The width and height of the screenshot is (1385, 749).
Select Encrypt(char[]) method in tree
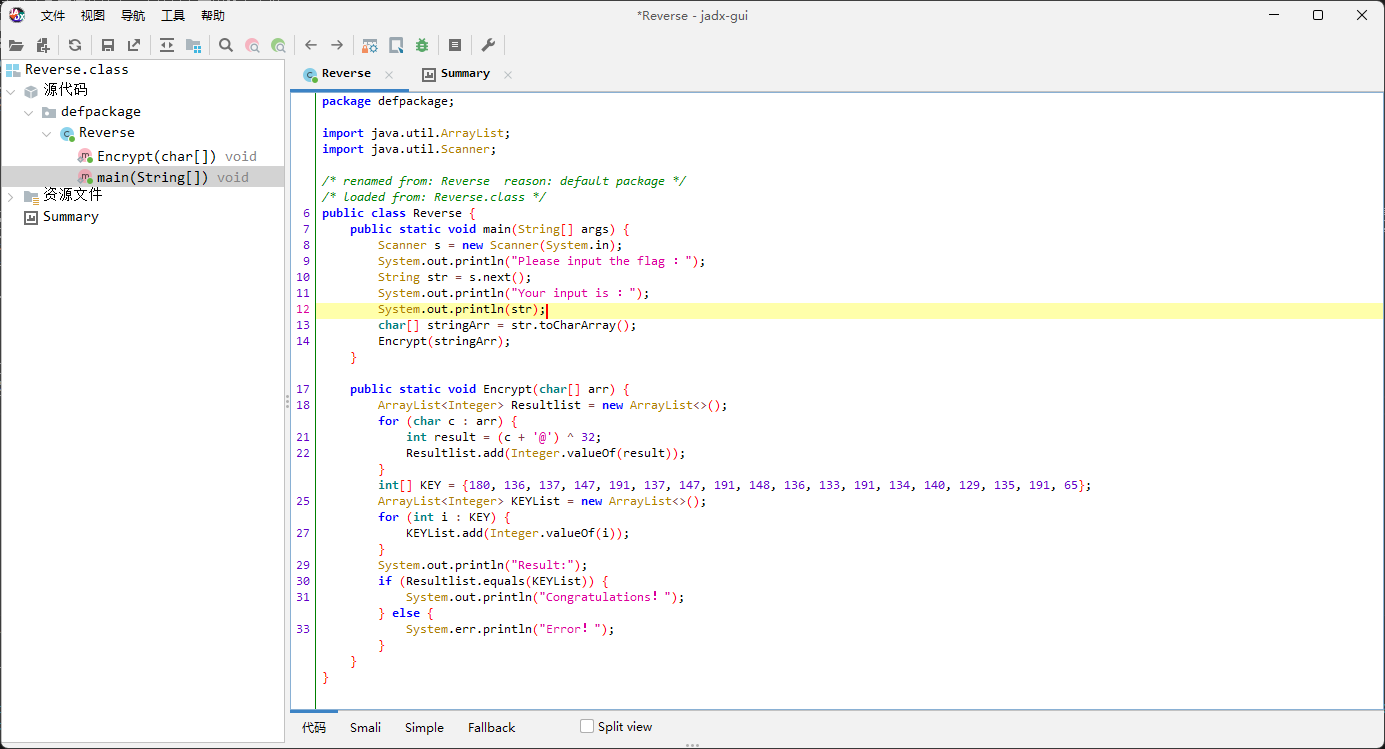tap(153, 156)
